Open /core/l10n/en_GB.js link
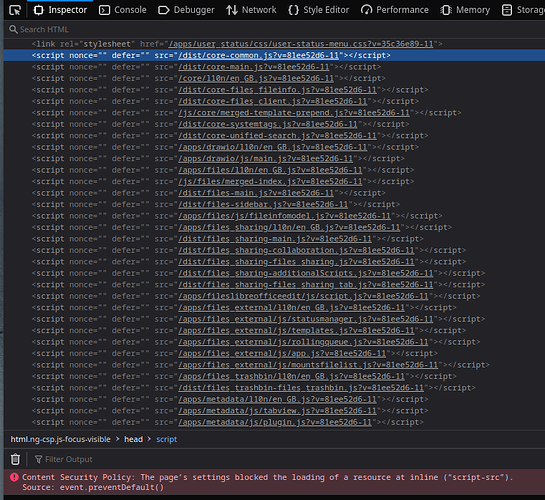Image resolution: width=545 pixels, height=500 pixels. pyautogui.click(x=256, y=78)
